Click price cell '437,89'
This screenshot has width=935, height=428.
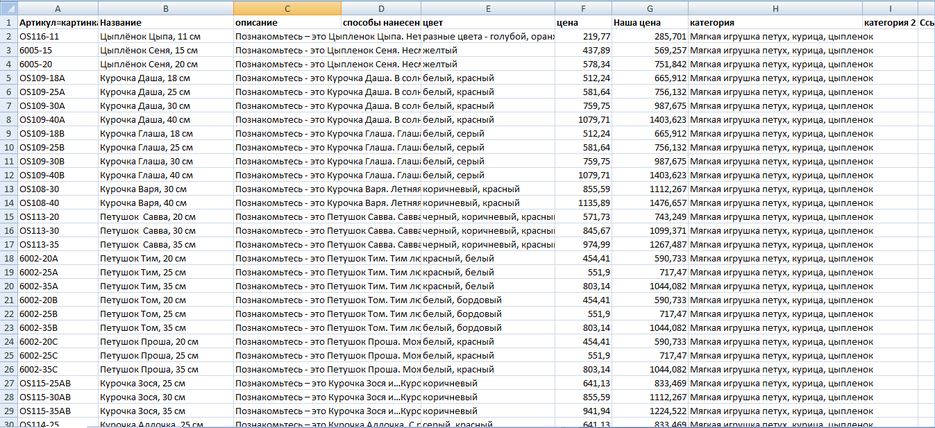583,51
